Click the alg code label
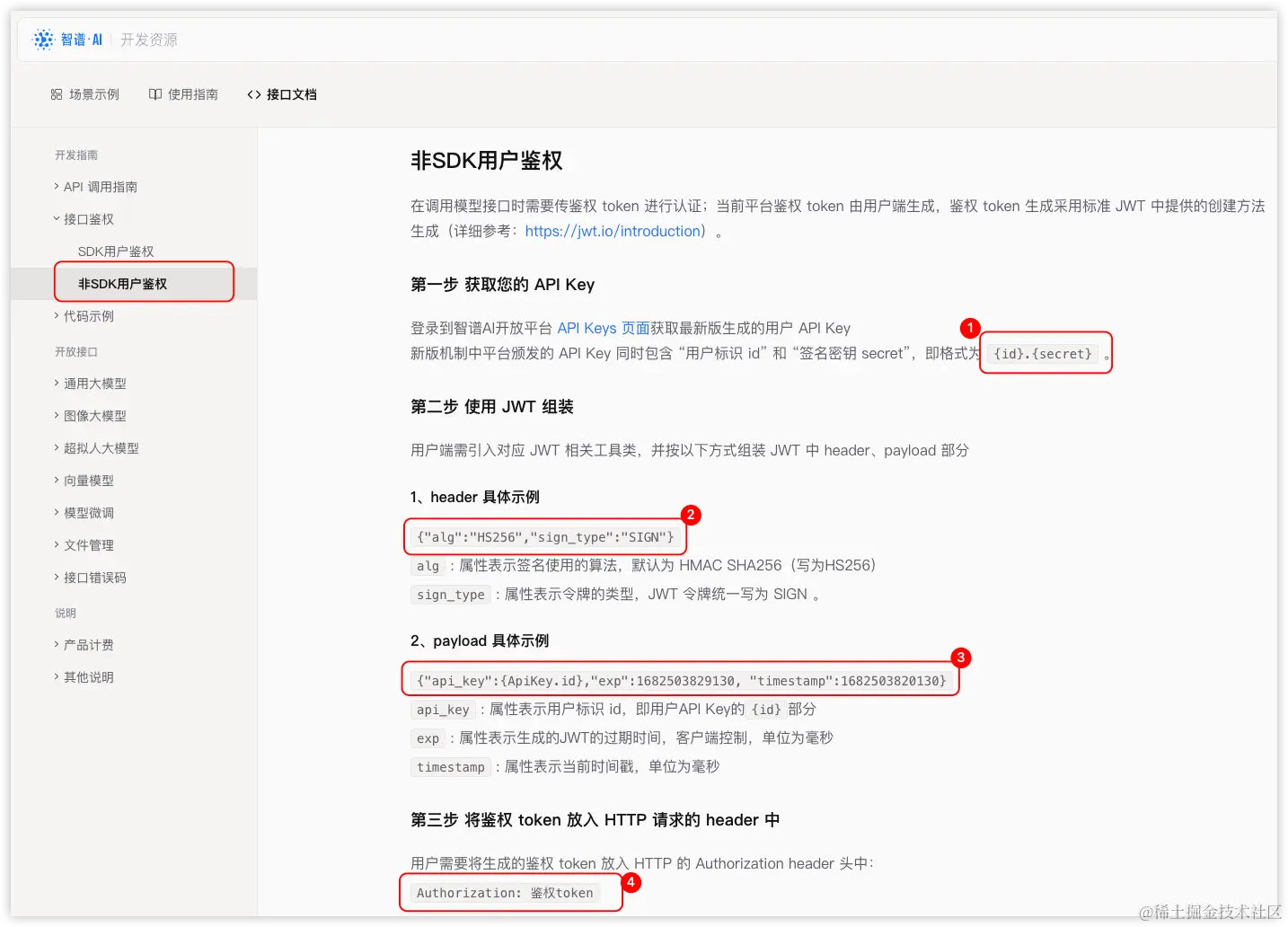The height and width of the screenshot is (927, 1288). tap(428, 566)
